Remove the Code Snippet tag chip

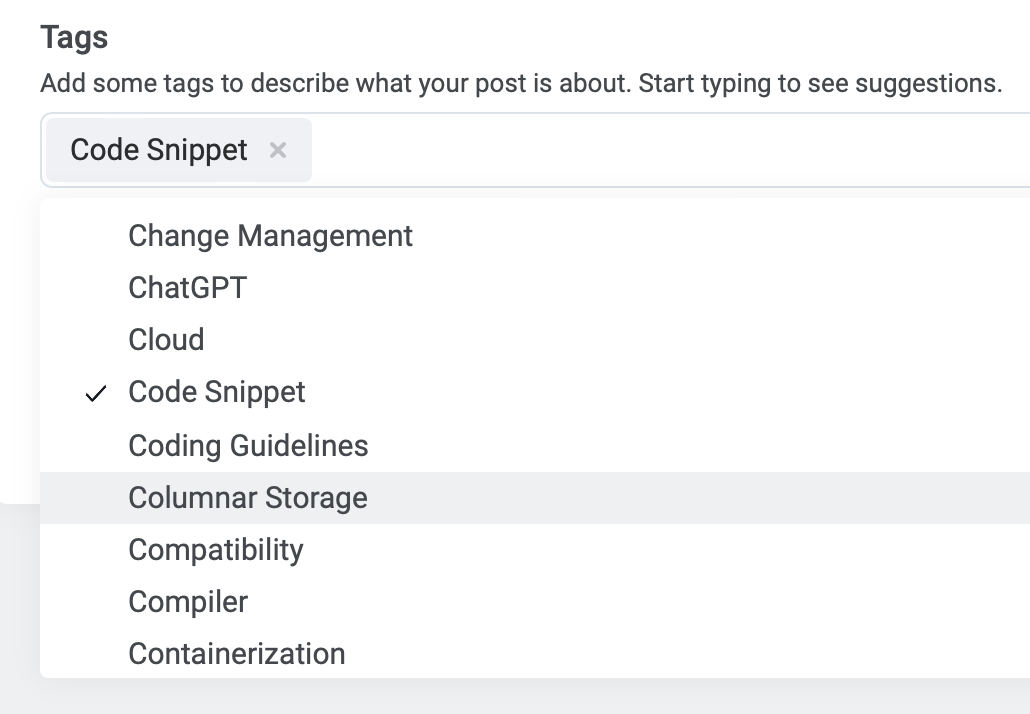click(278, 150)
